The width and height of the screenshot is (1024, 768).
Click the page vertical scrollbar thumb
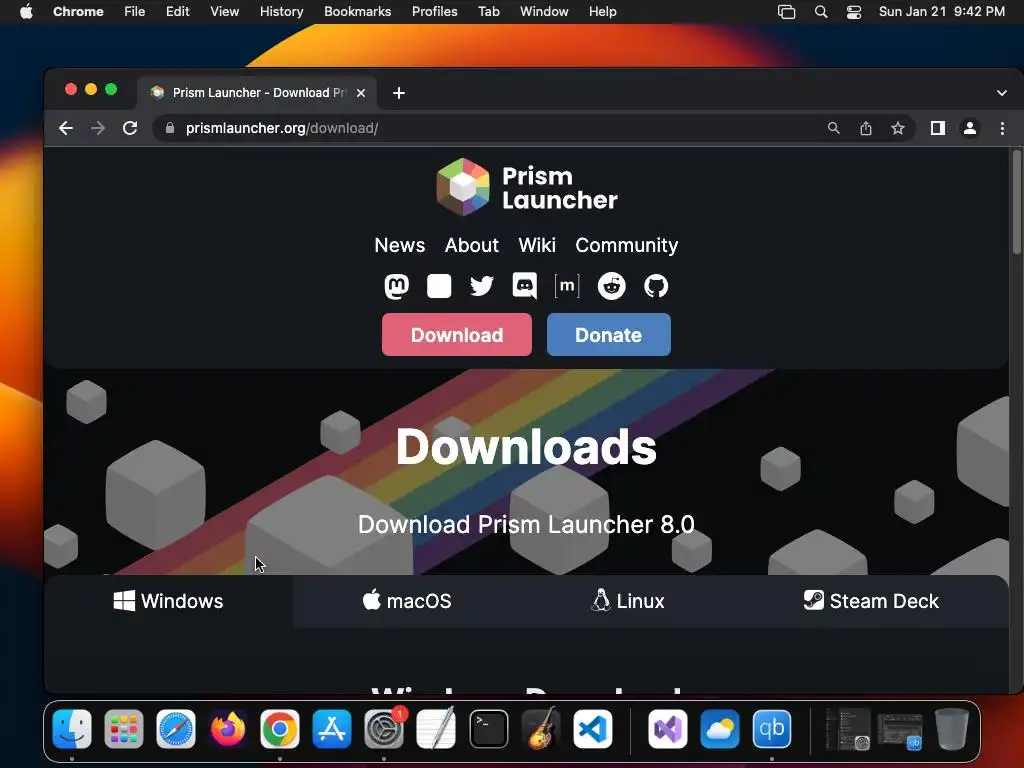1016,202
